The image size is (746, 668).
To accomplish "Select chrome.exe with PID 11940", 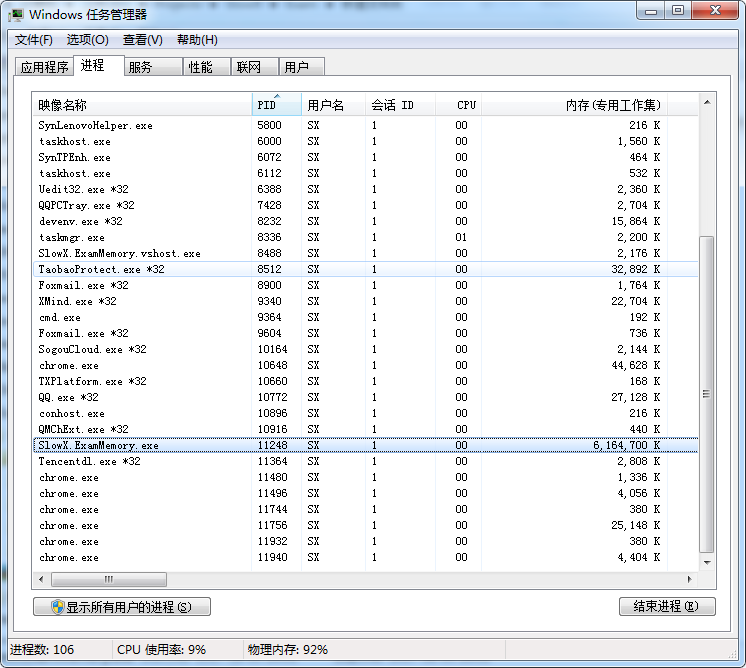I will point(365,557).
